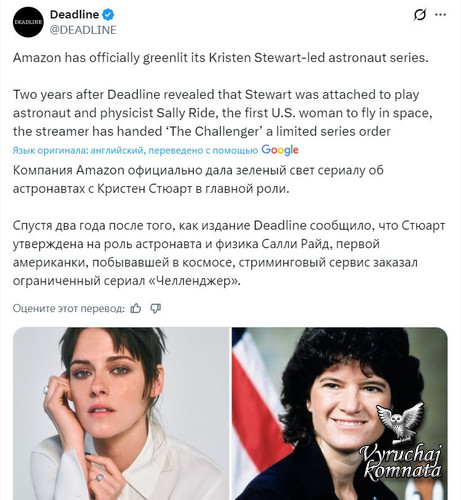Image resolution: width=461 pixels, height=500 pixels.
Task: Open the Grok explain icon
Action: pos(420,15)
